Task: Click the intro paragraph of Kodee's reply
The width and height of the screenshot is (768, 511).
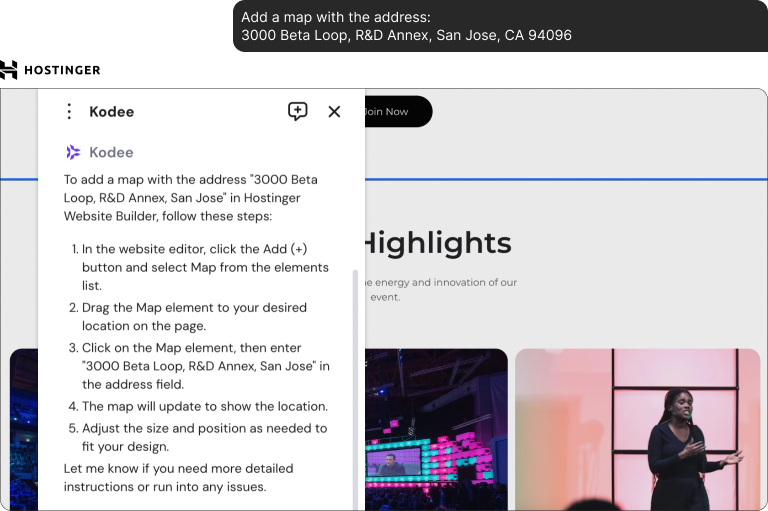Action: 190,198
